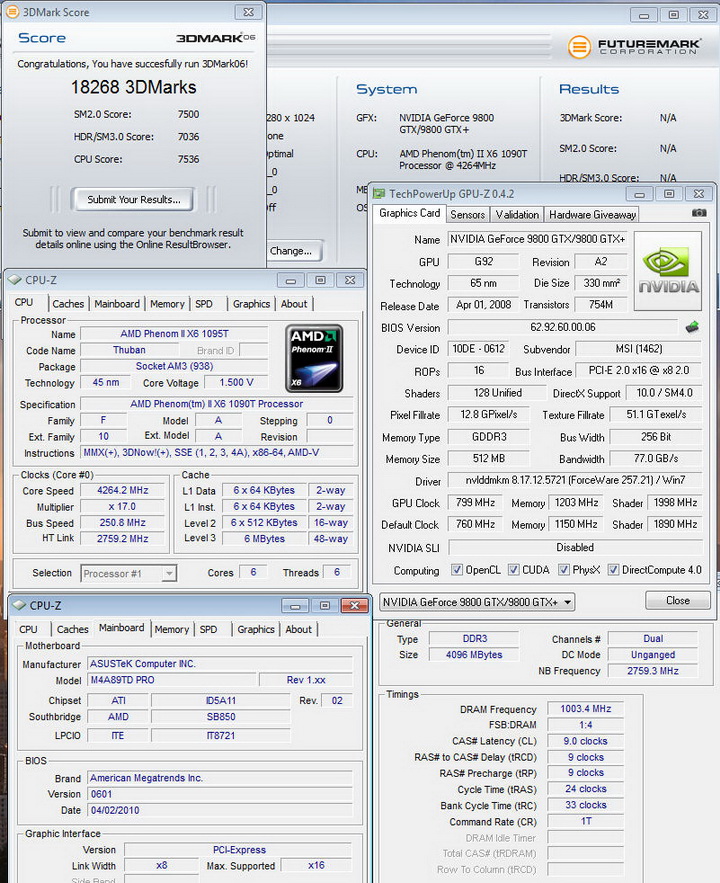720x883 pixels.
Task: Close the 3DMark Score window
Action: (x=248, y=12)
